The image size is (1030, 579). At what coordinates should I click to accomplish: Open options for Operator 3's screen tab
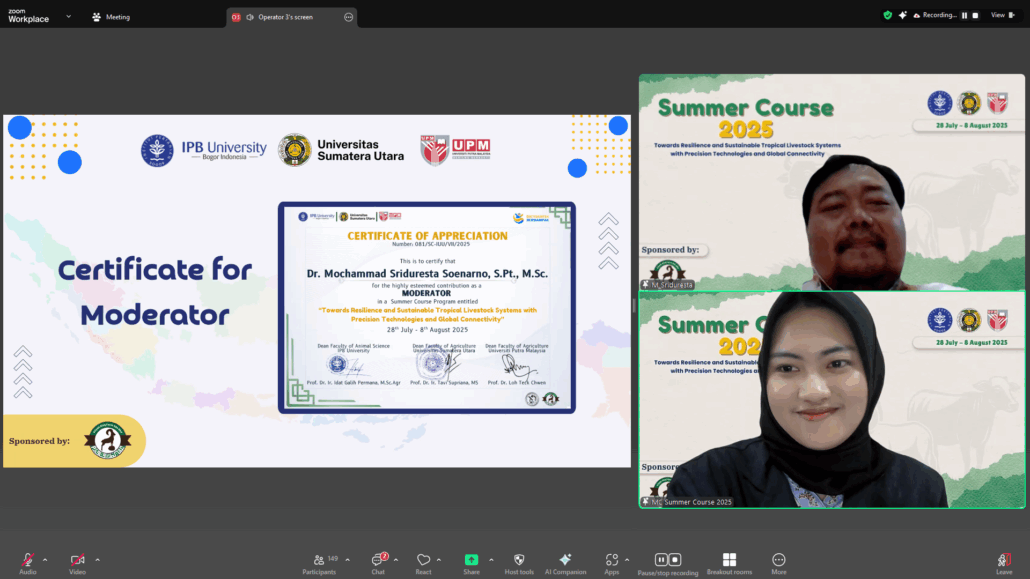348,17
